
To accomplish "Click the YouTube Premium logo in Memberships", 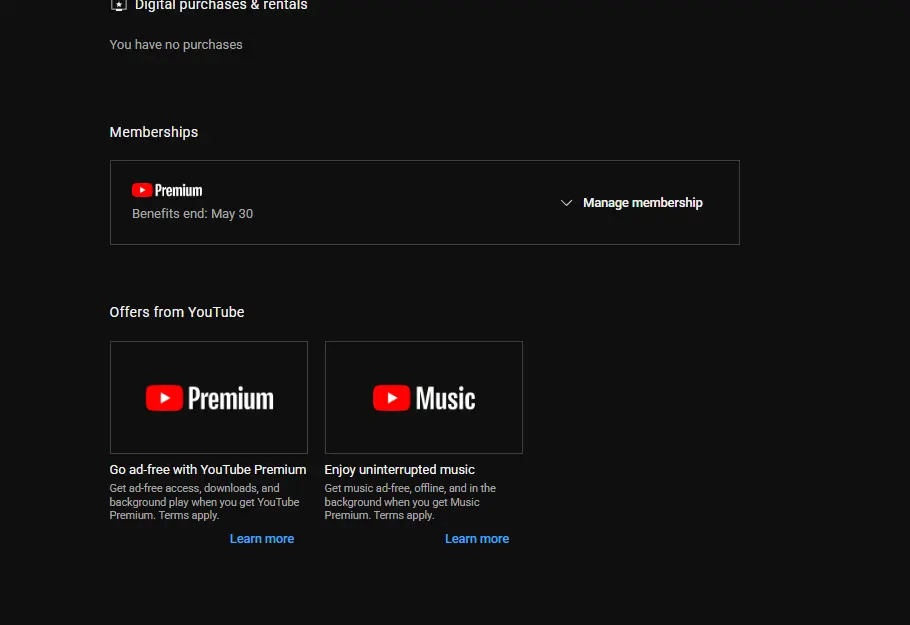I will [x=167, y=190].
